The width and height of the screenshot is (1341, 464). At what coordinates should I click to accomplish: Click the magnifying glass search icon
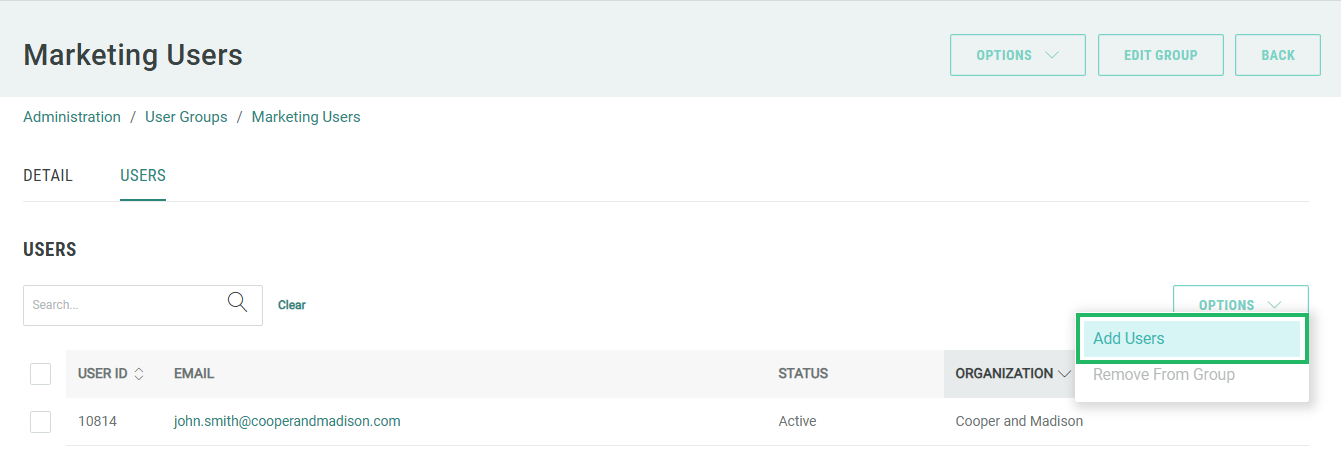pos(238,303)
